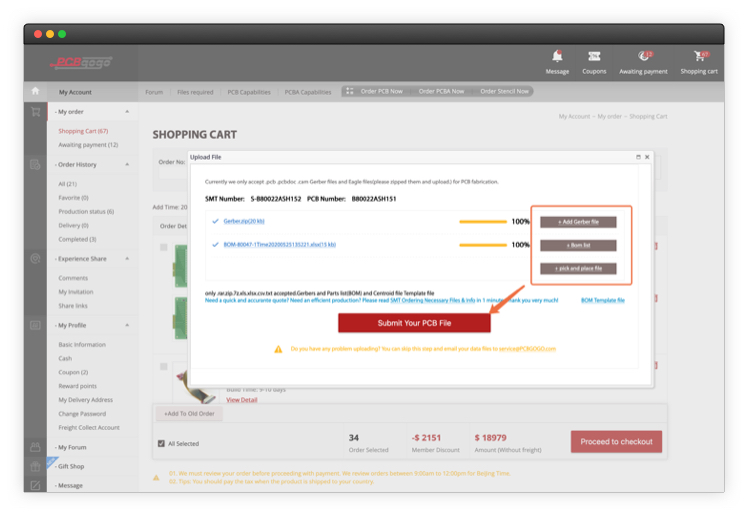This screenshot has height=516, width=748.
Task: Click Proceed to checkout
Action: coord(616,442)
